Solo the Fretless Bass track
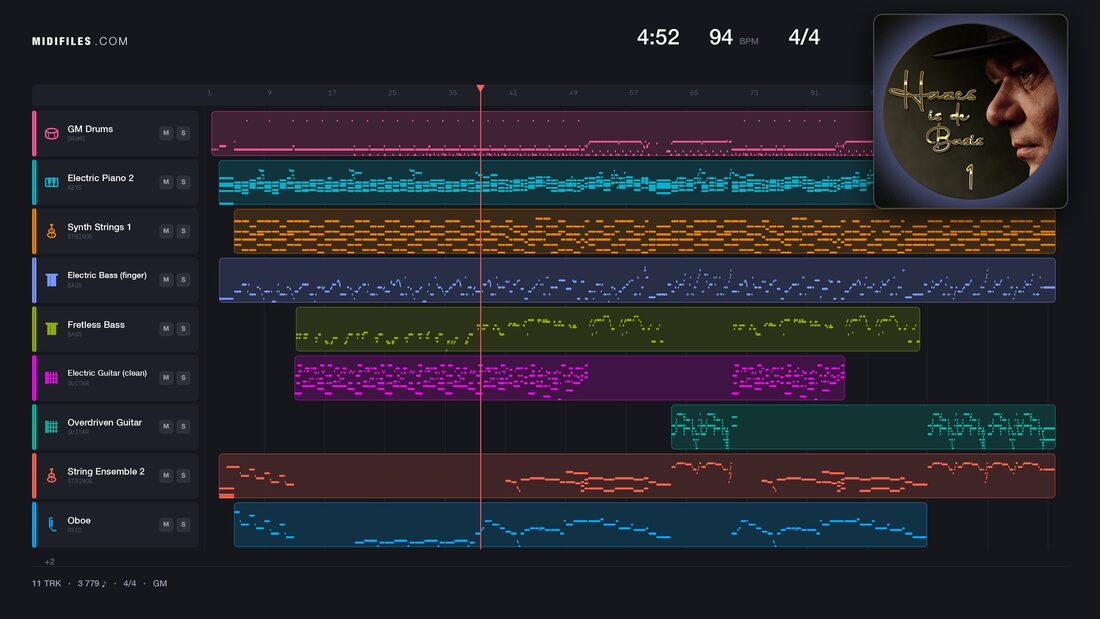Image resolution: width=1100 pixels, height=619 pixels. [183, 328]
